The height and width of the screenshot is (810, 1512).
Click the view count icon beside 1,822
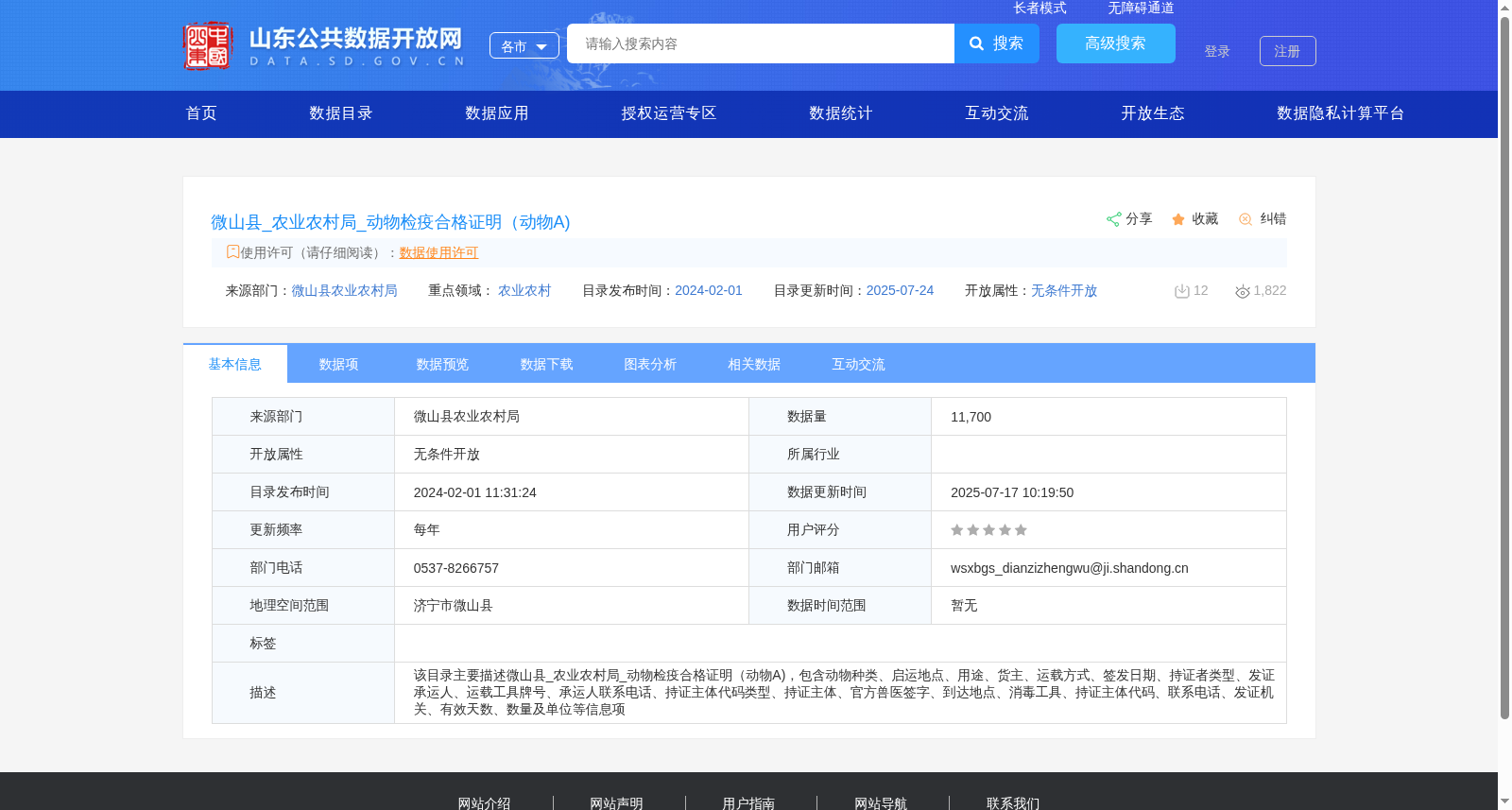pos(1243,291)
